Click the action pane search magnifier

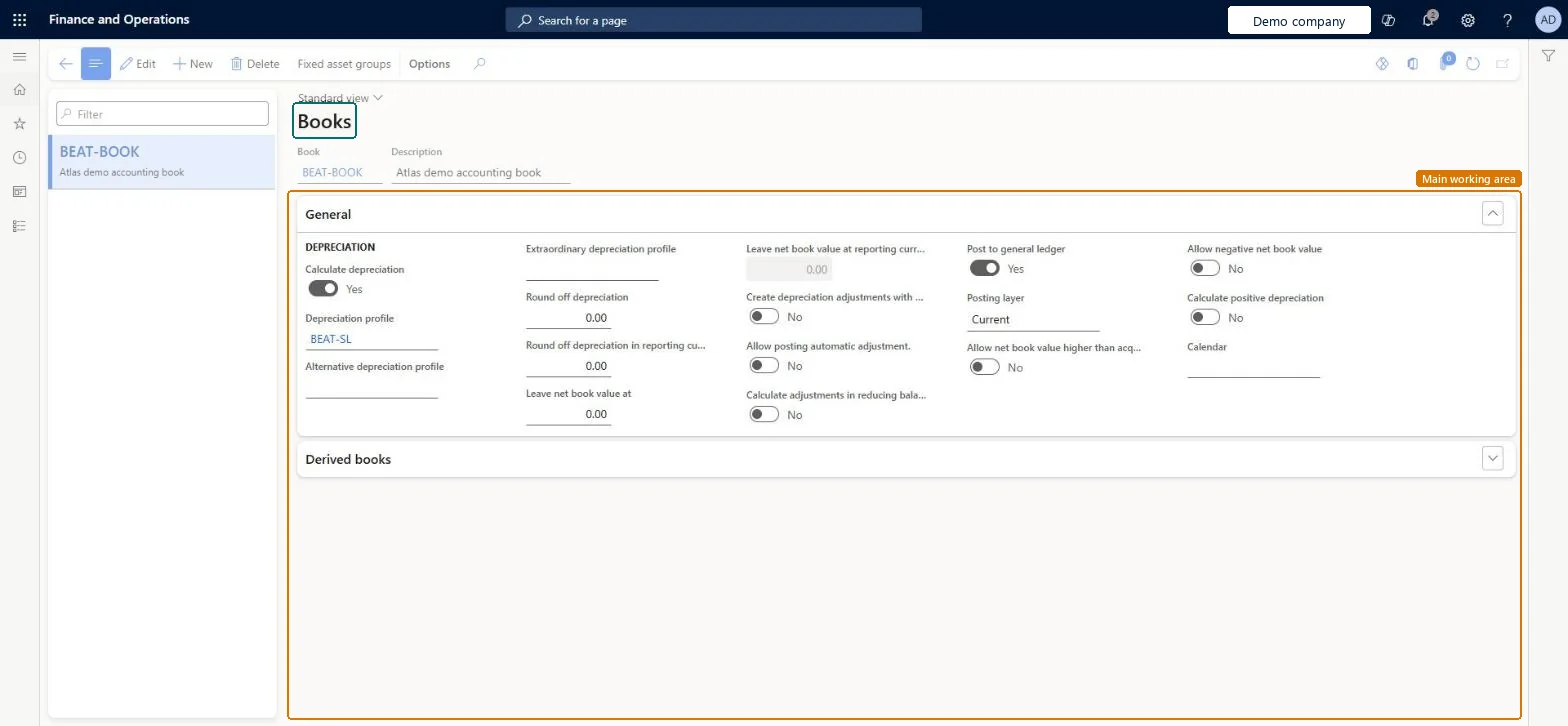coord(480,64)
